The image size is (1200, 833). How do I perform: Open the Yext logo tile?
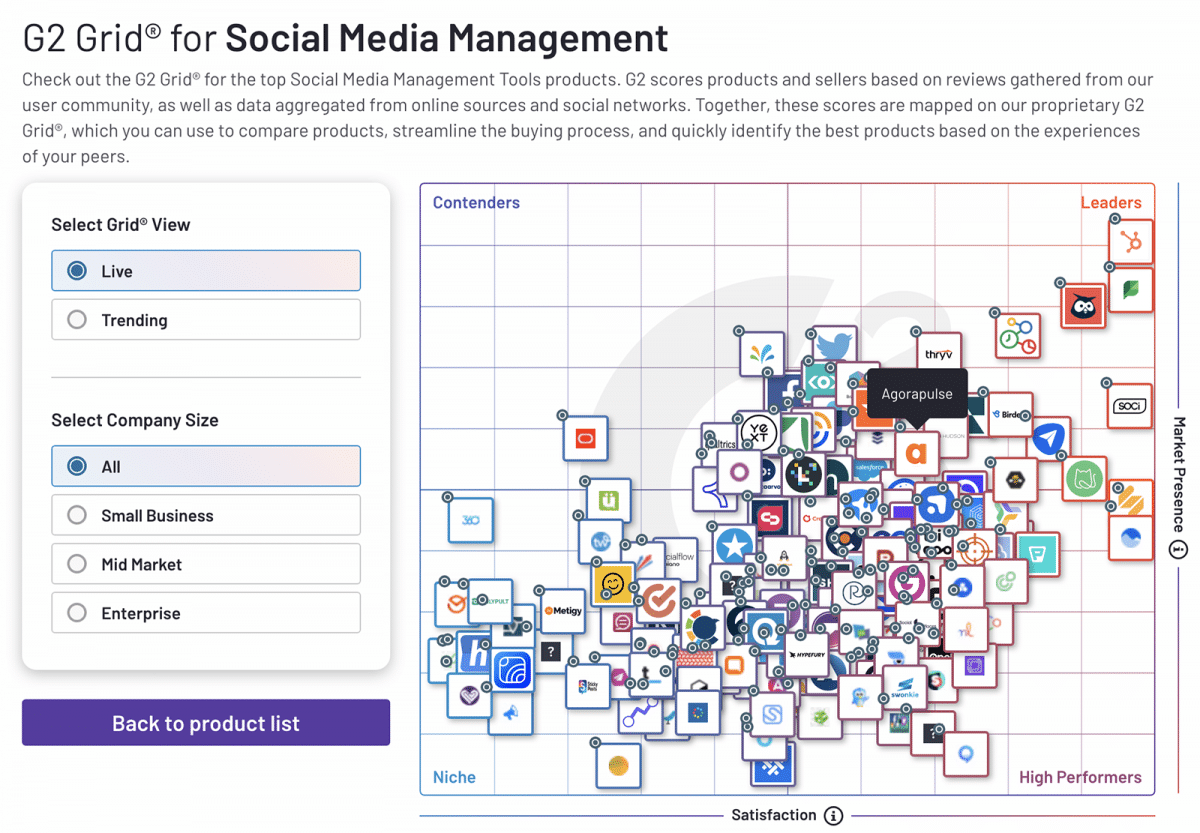coord(757,433)
